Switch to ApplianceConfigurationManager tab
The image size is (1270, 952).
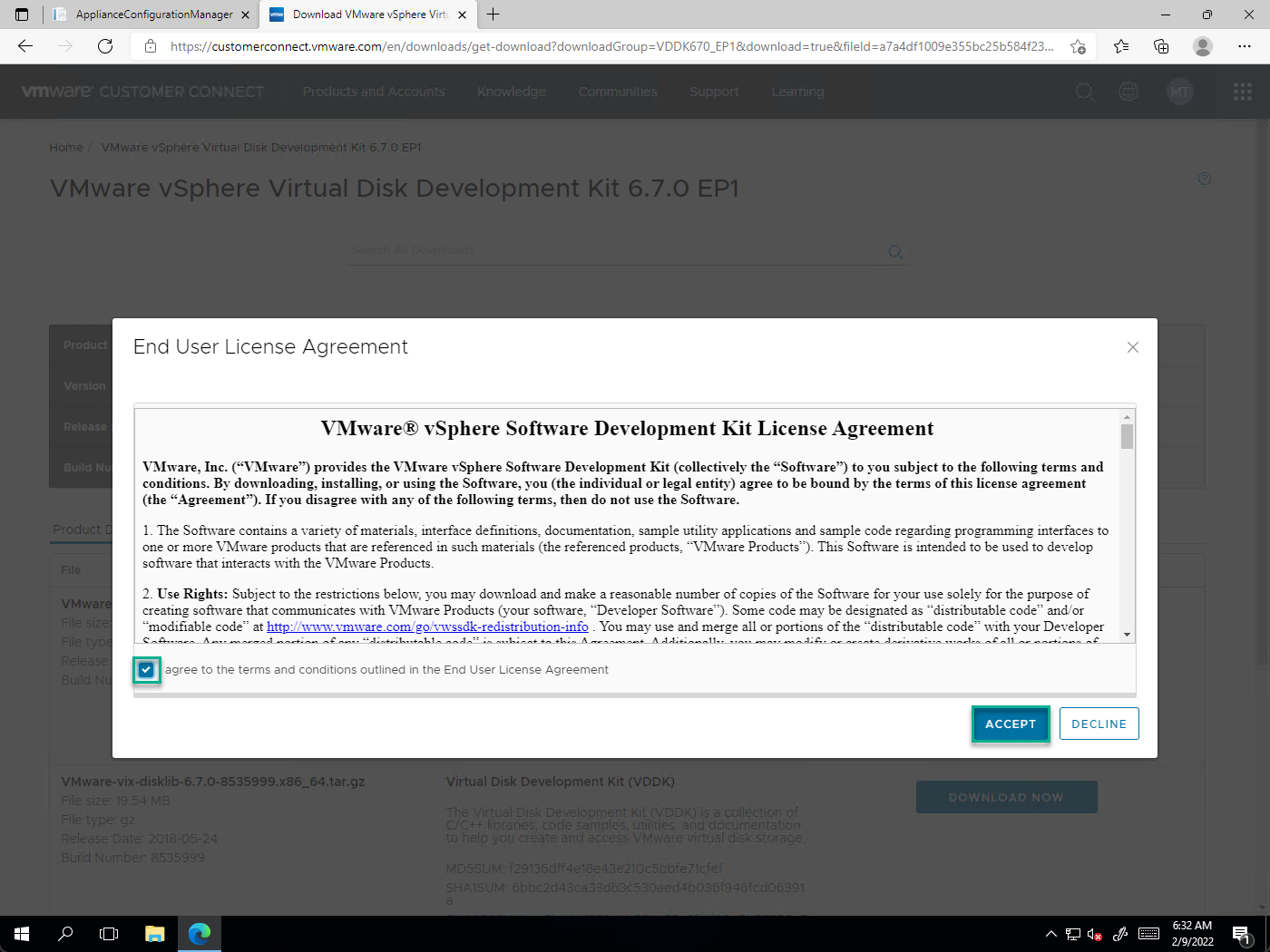tap(153, 15)
